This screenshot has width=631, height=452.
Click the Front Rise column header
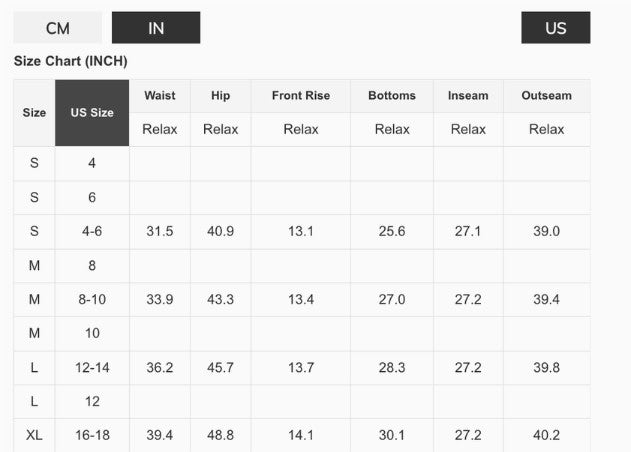(301, 96)
